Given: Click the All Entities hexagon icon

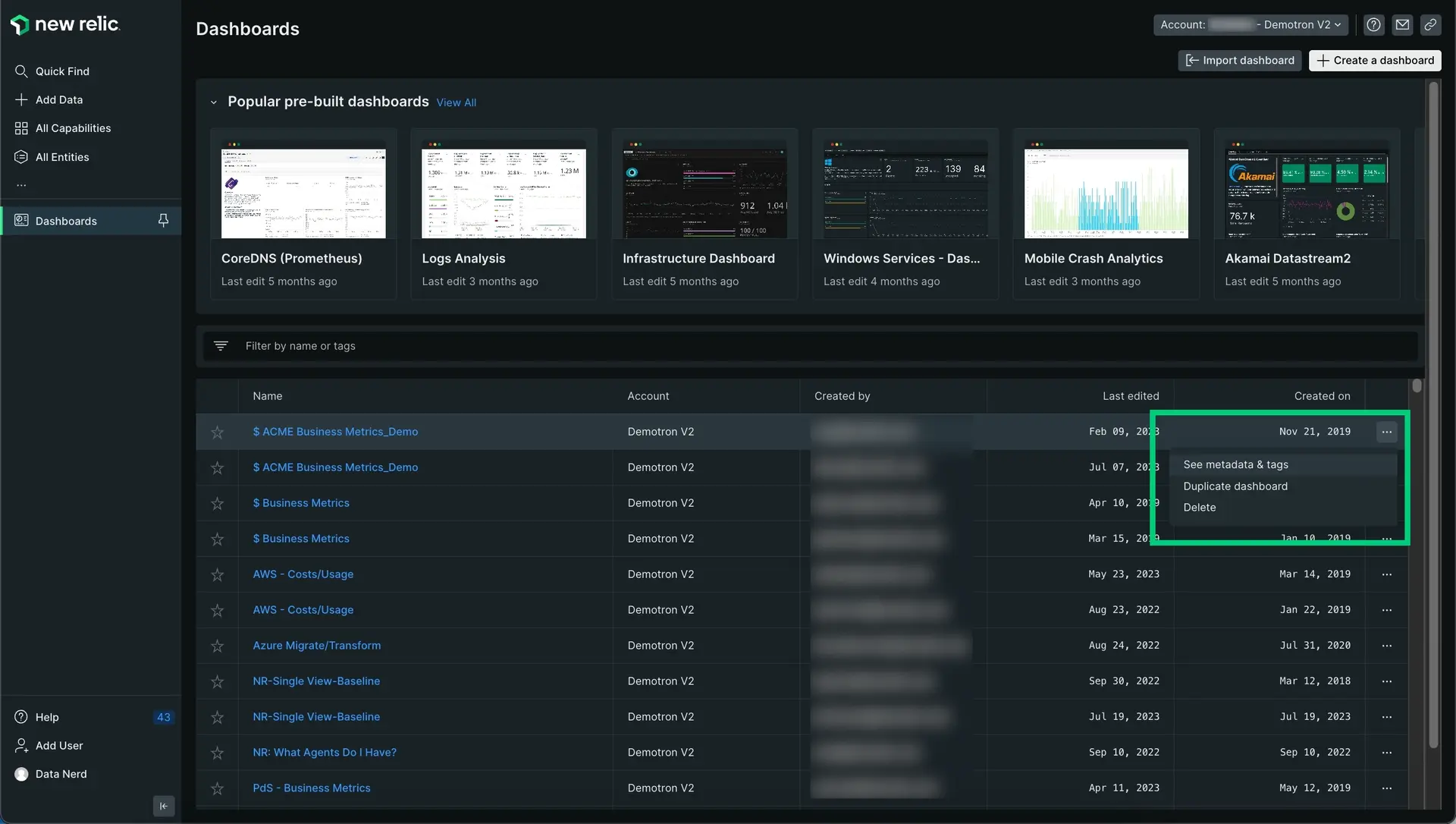Looking at the screenshot, I should coord(21,157).
